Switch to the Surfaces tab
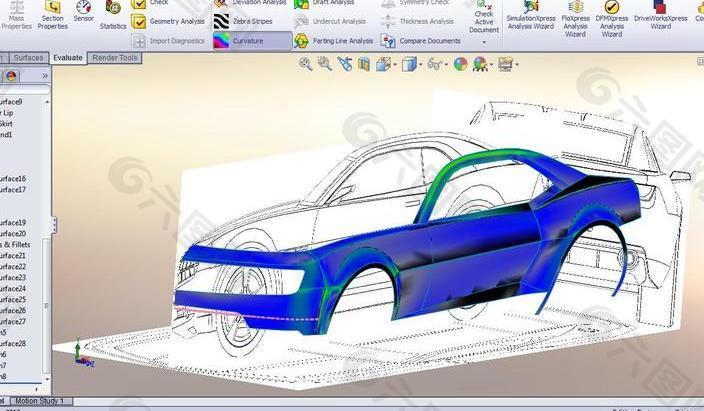The width and height of the screenshot is (704, 411). [x=28, y=58]
